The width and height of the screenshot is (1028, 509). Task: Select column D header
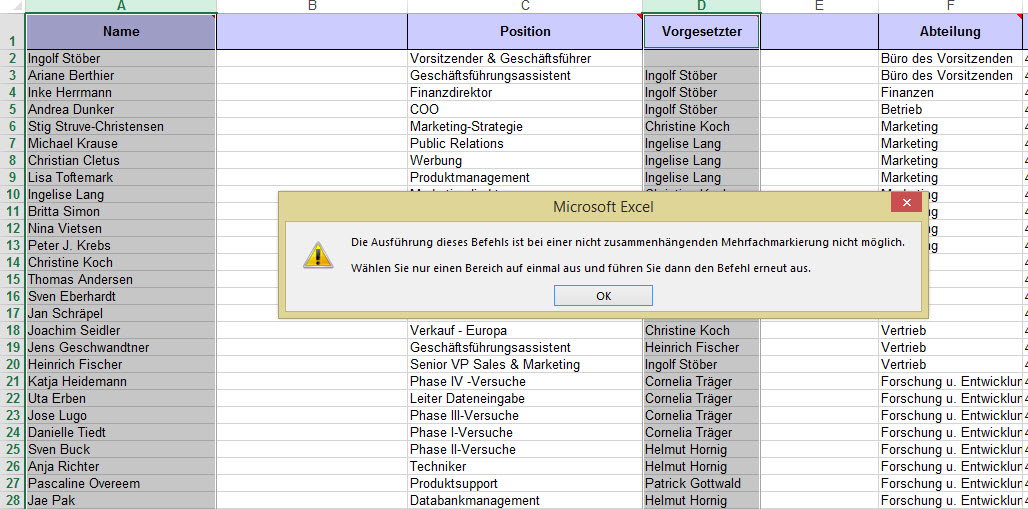[701, 6]
